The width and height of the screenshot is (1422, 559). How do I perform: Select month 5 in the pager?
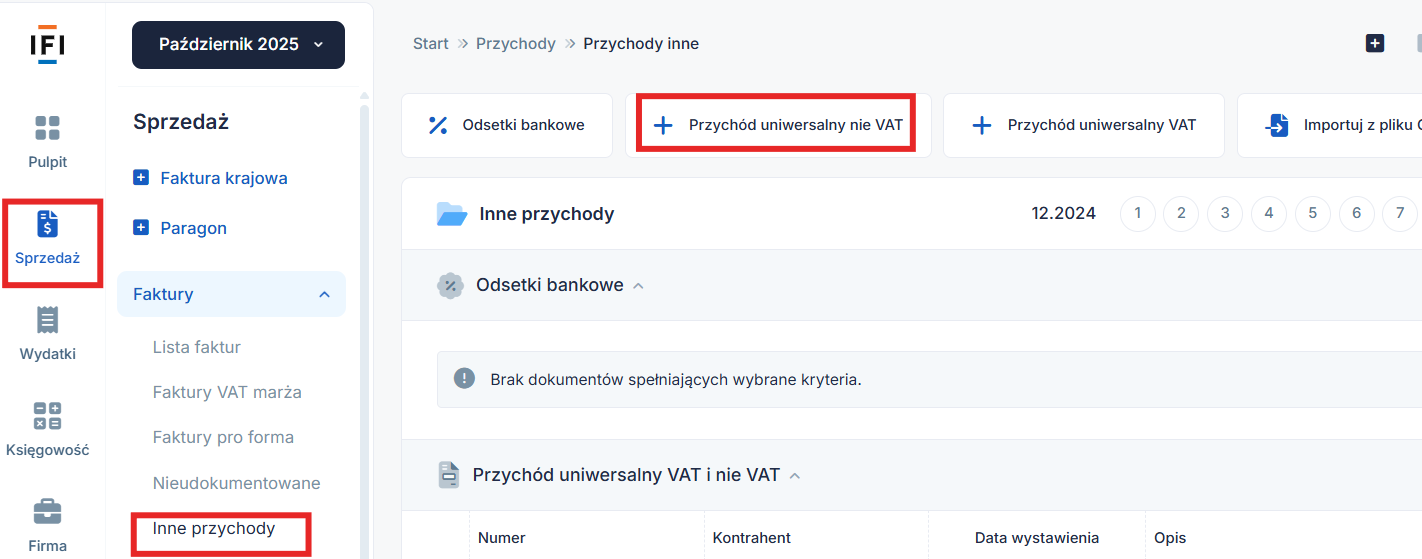coord(1312,213)
